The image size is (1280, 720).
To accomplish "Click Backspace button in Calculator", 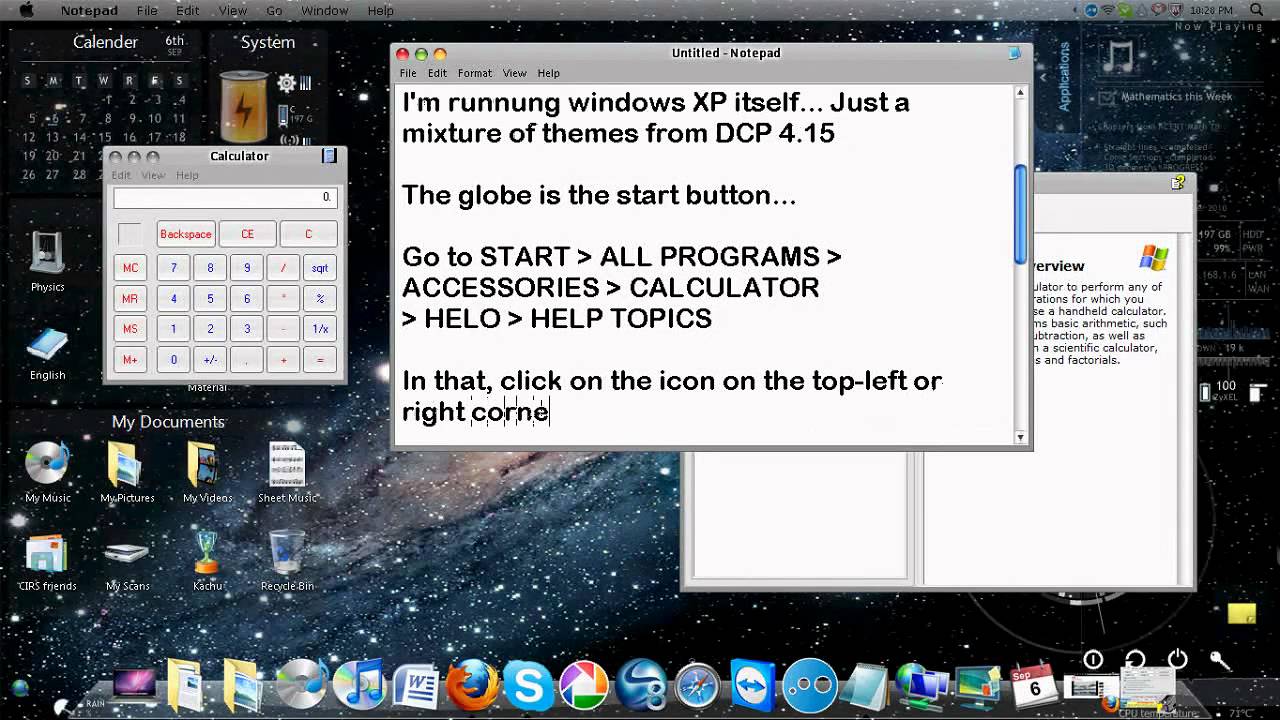I will point(186,234).
